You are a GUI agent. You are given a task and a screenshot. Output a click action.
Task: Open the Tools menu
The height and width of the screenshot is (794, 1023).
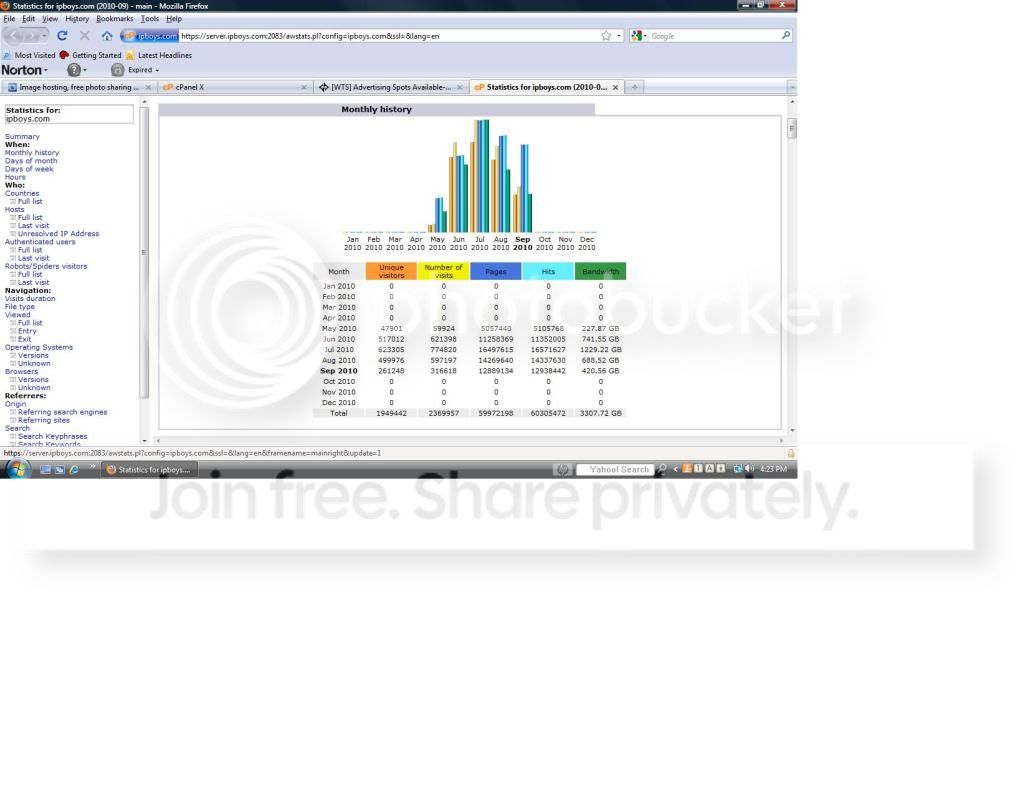[149, 19]
